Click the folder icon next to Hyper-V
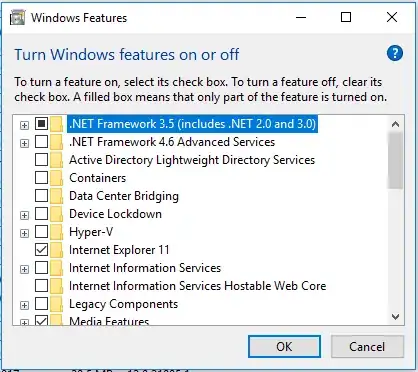 click(x=56, y=232)
